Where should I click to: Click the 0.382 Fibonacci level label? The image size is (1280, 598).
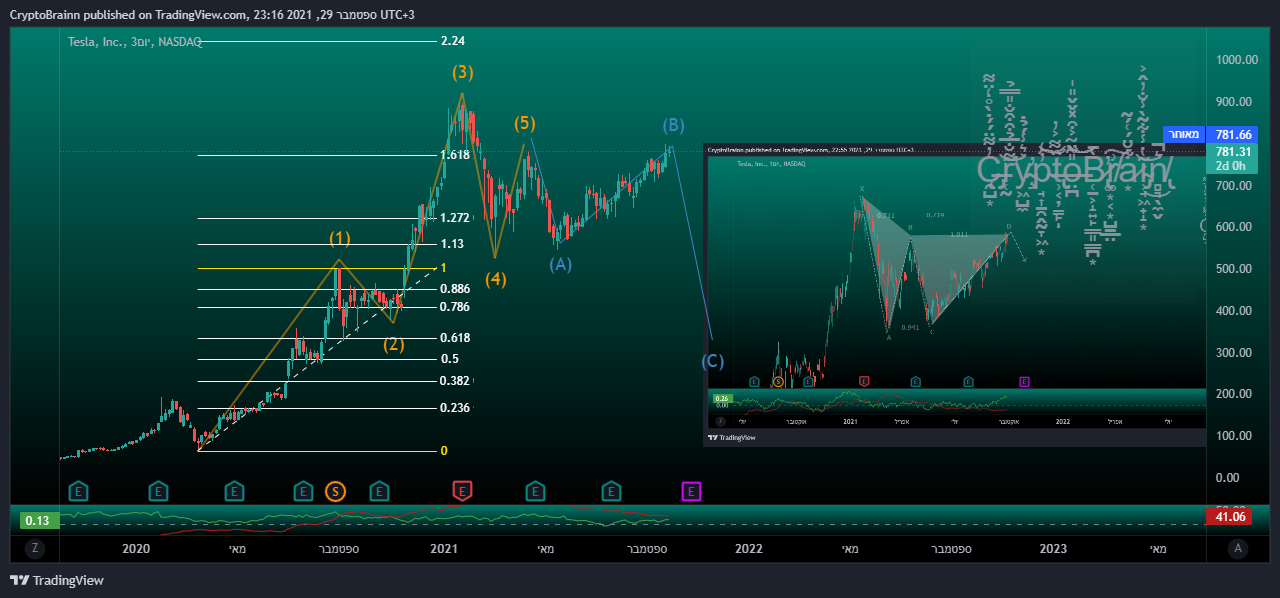click(455, 381)
